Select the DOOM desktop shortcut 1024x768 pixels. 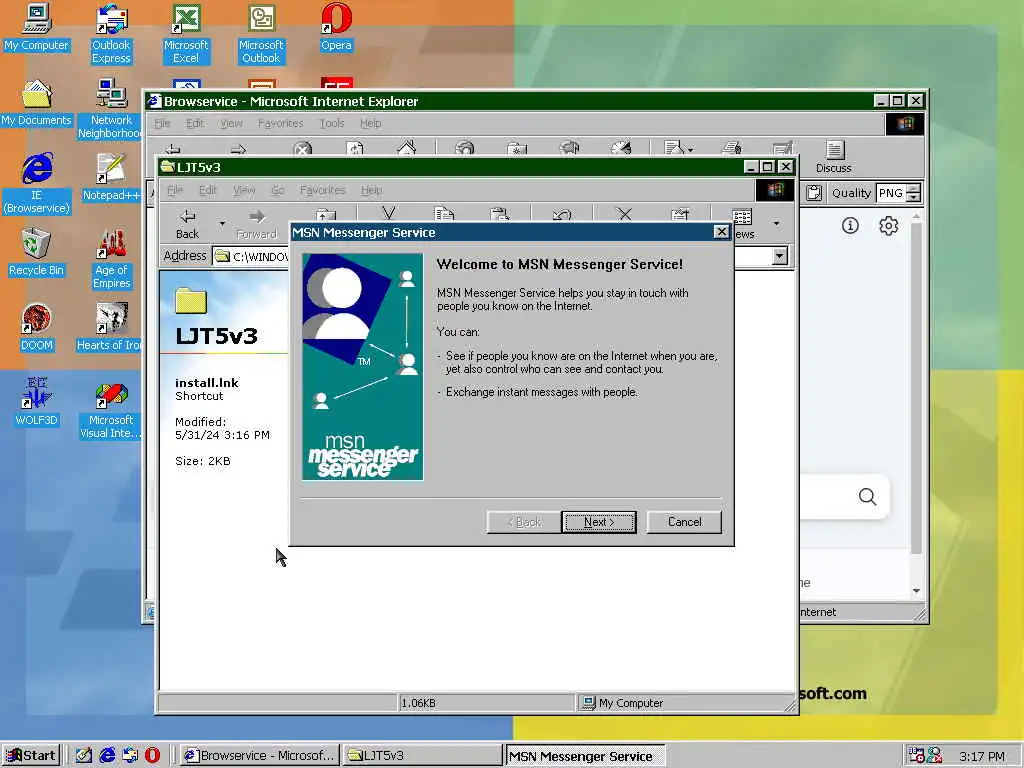tap(37, 328)
